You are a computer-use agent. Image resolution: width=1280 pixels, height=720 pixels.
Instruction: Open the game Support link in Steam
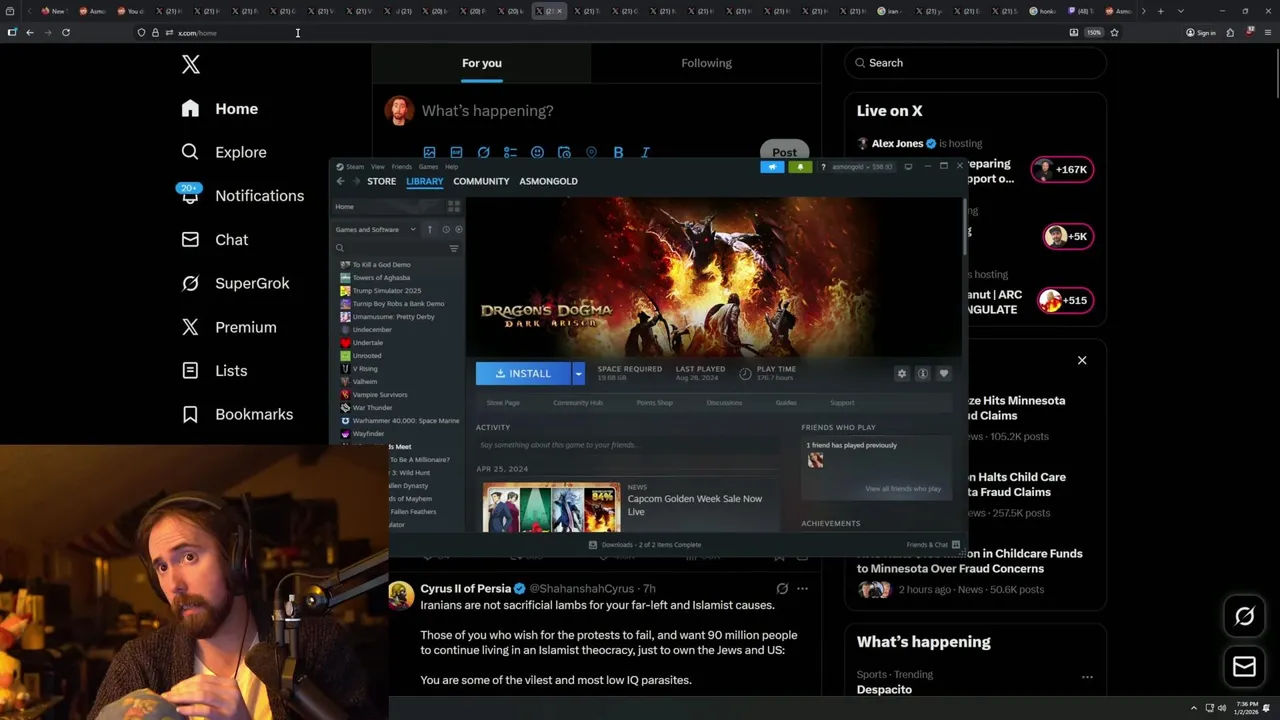click(x=842, y=402)
